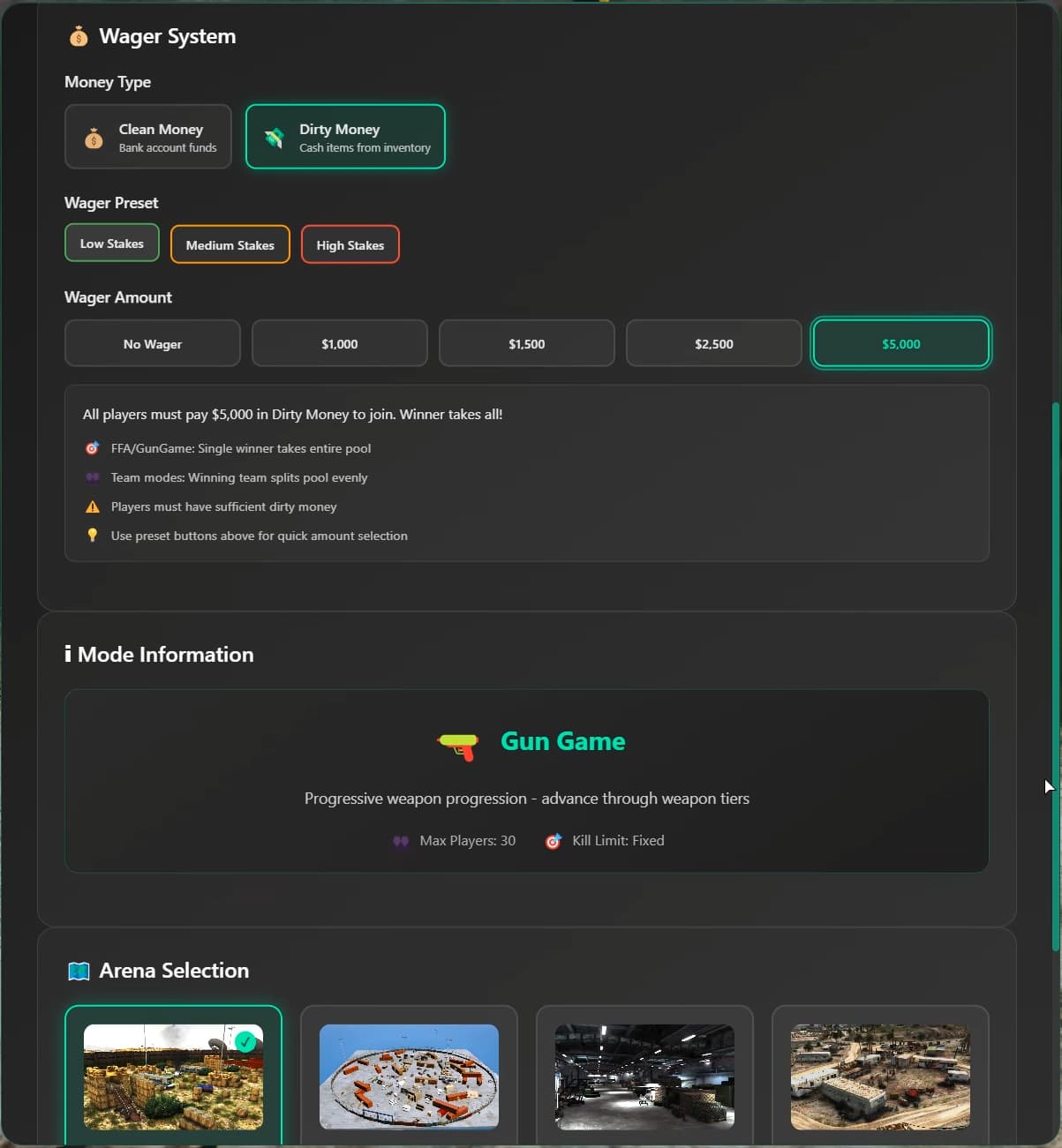Select Clean Money bank account funds option
The width and height of the screenshot is (1062, 1148).
tap(148, 137)
